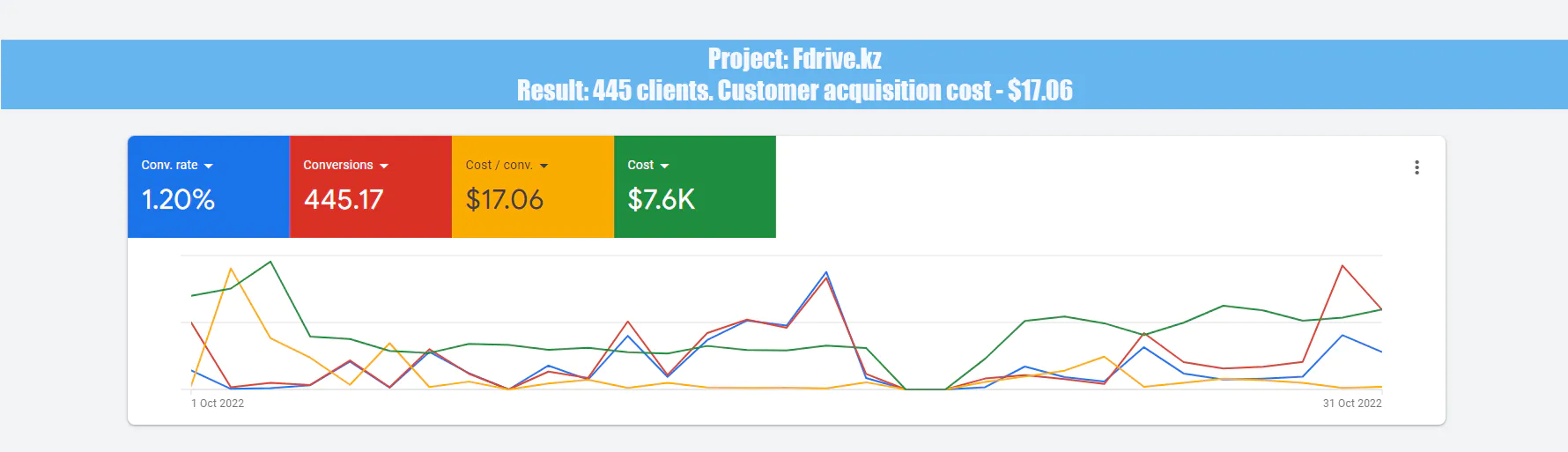The height and width of the screenshot is (452, 1568).
Task: Open the Cost metric dropdown arrow
Action: (664, 166)
